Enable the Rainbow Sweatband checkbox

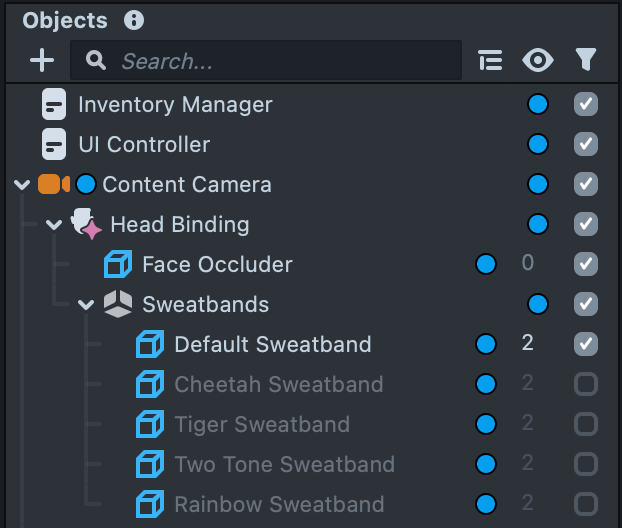(586, 504)
